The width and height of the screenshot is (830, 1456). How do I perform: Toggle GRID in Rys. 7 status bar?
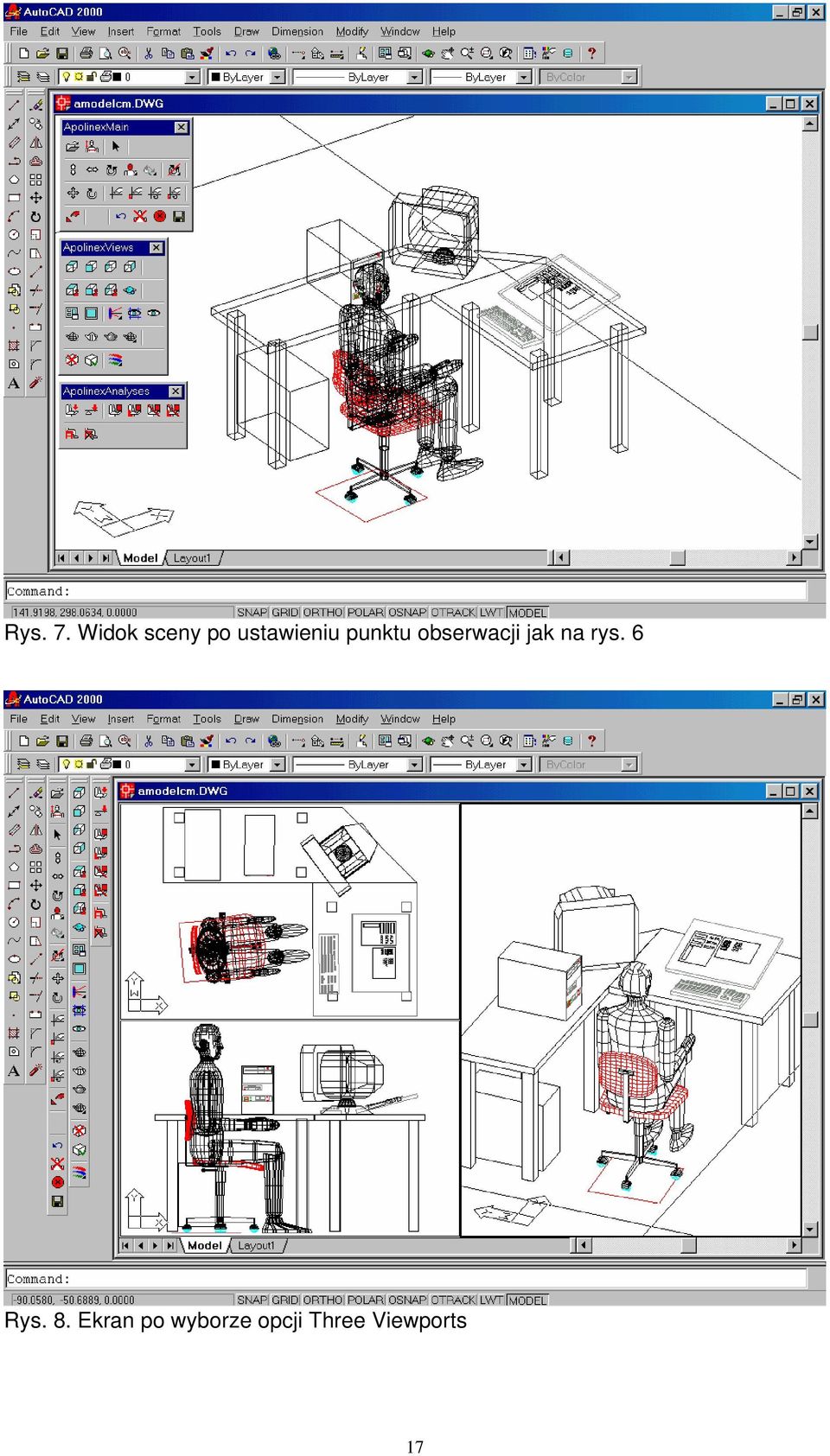[x=284, y=613]
